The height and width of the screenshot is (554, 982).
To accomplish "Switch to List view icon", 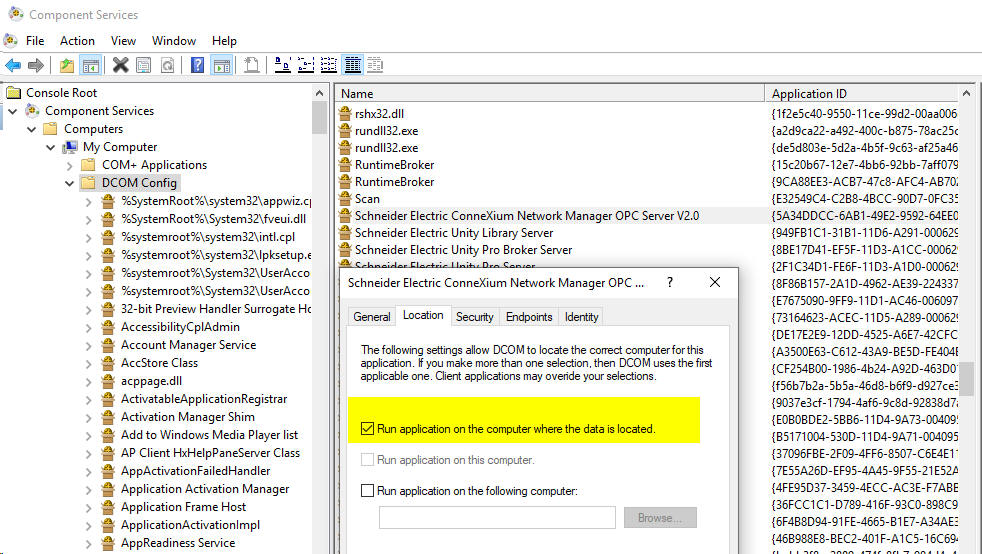I will 329,64.
